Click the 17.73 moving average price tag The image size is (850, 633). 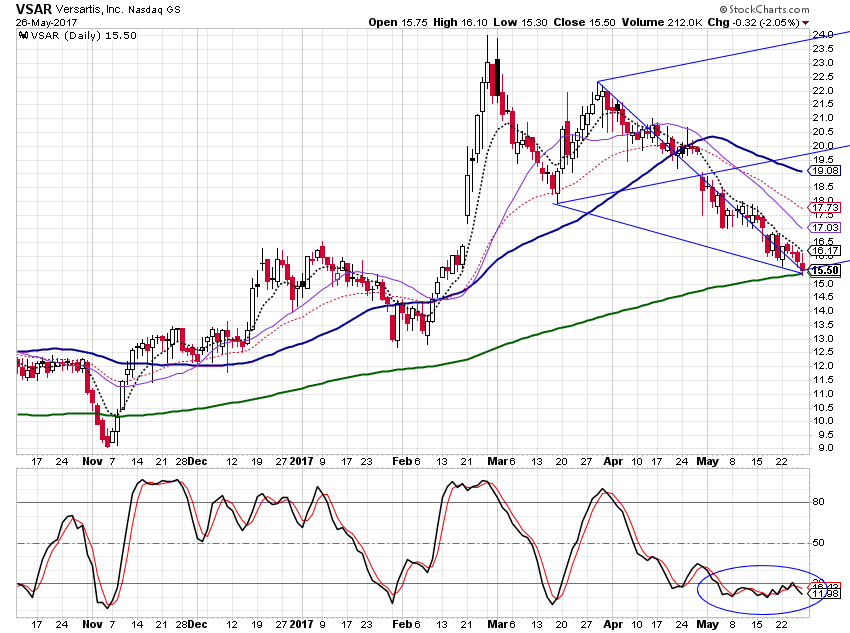pyautogui.click(x=825, y=208)
